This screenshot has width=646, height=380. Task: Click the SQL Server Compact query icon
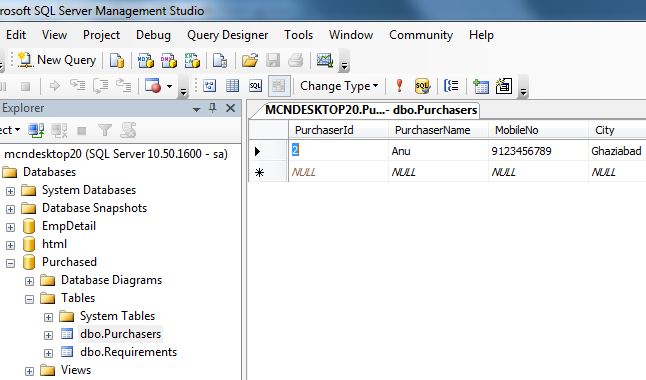[220, 61]
